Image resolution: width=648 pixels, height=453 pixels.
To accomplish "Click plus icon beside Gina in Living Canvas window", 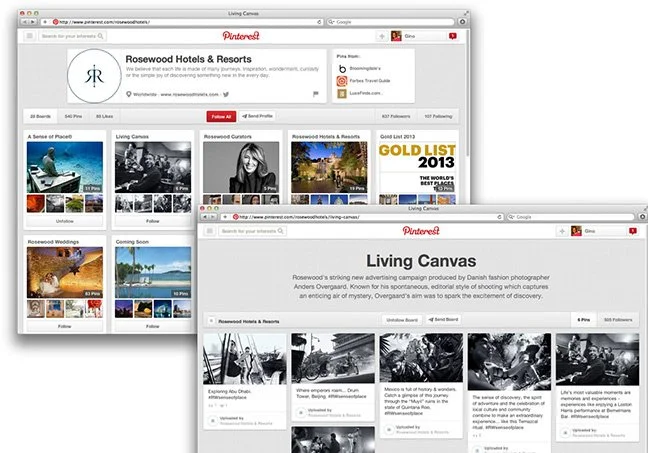I will point(562,231).
